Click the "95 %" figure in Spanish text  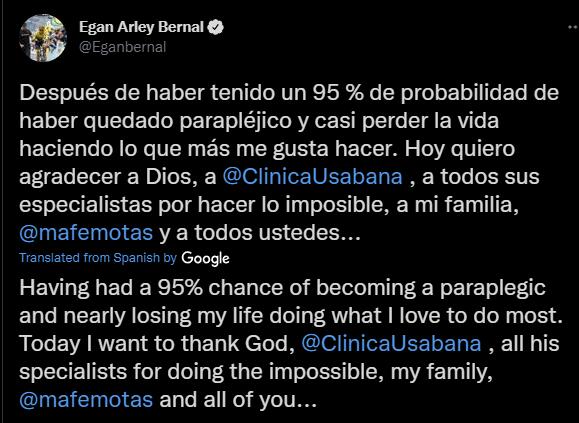[x=338, y=93]
